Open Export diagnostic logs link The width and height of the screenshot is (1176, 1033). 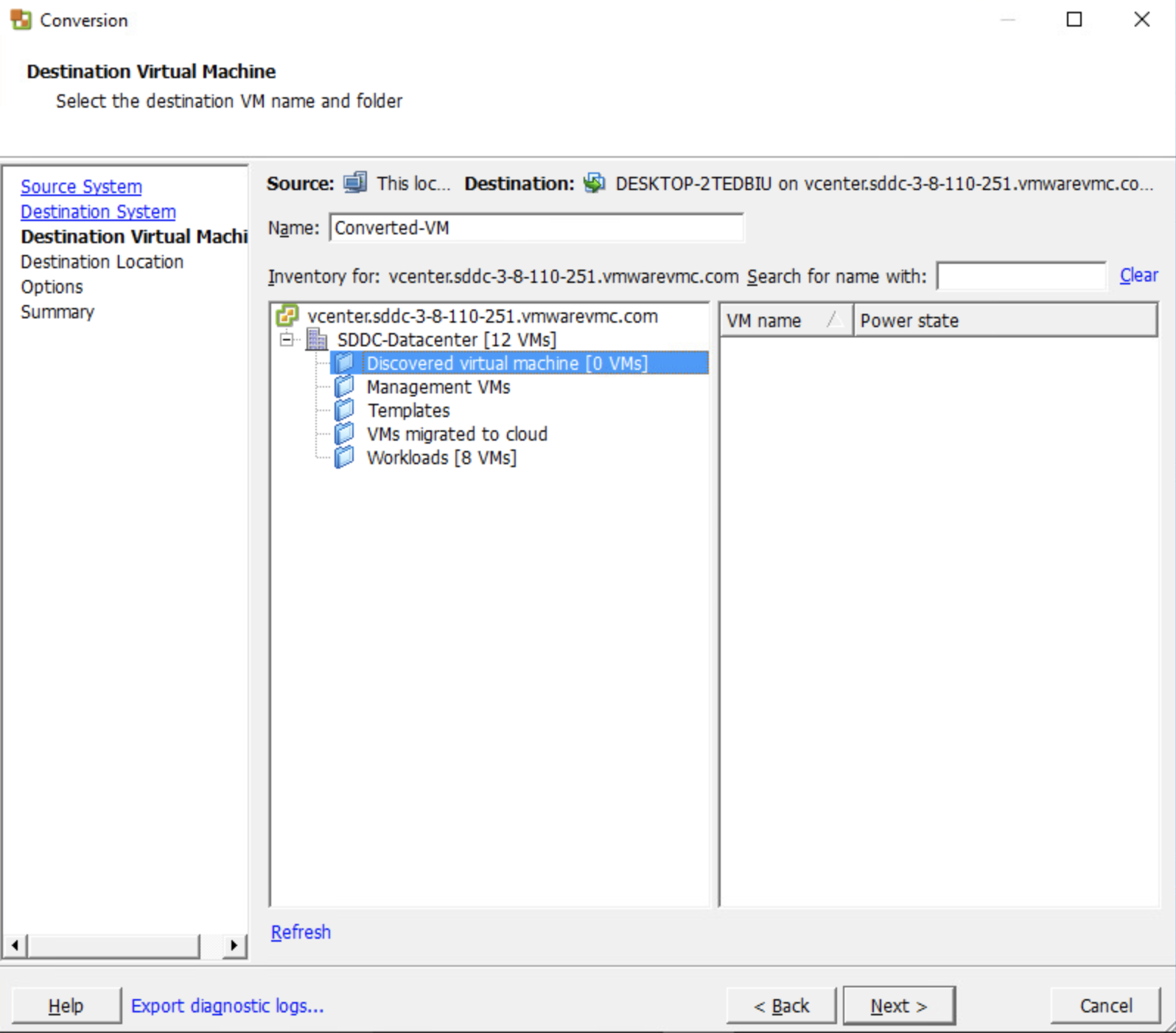click(227, 1006)
